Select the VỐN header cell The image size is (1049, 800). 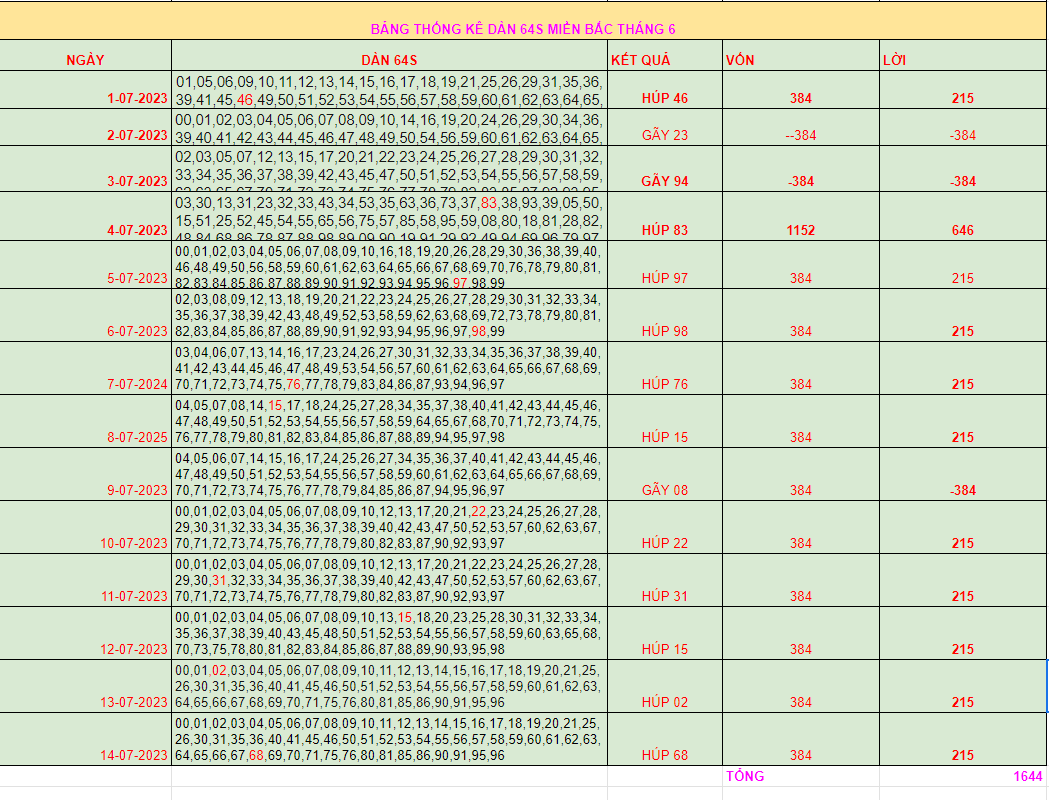click(x=801, y=56)
